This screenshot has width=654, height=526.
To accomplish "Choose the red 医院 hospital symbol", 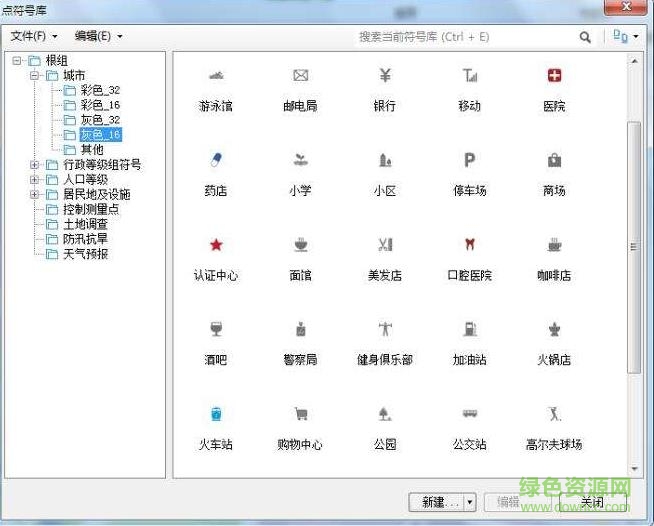I will 554,77.
